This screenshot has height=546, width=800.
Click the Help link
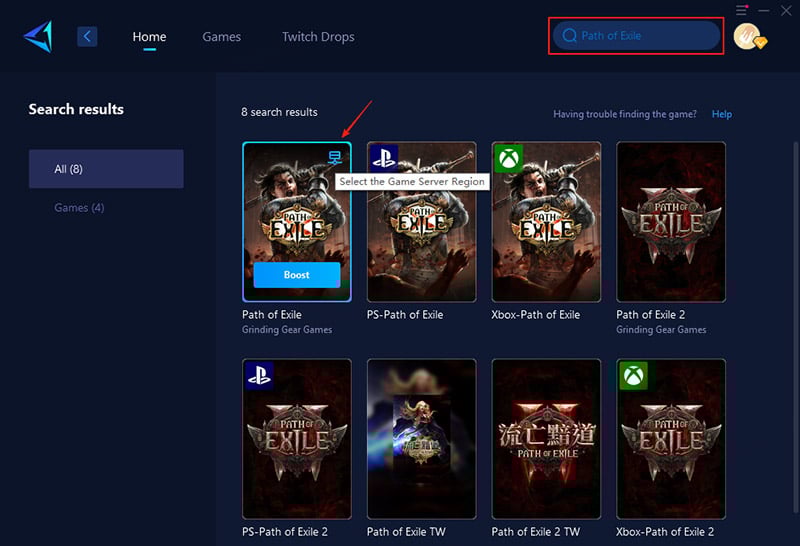721,114
